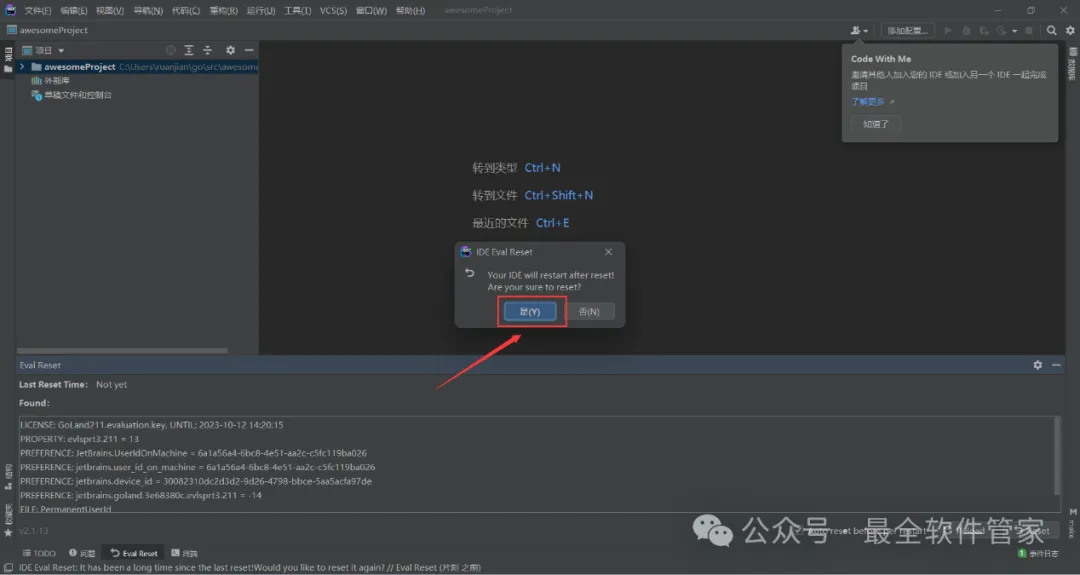Open Eval Reset panel settings gear

click(1037, 365)
